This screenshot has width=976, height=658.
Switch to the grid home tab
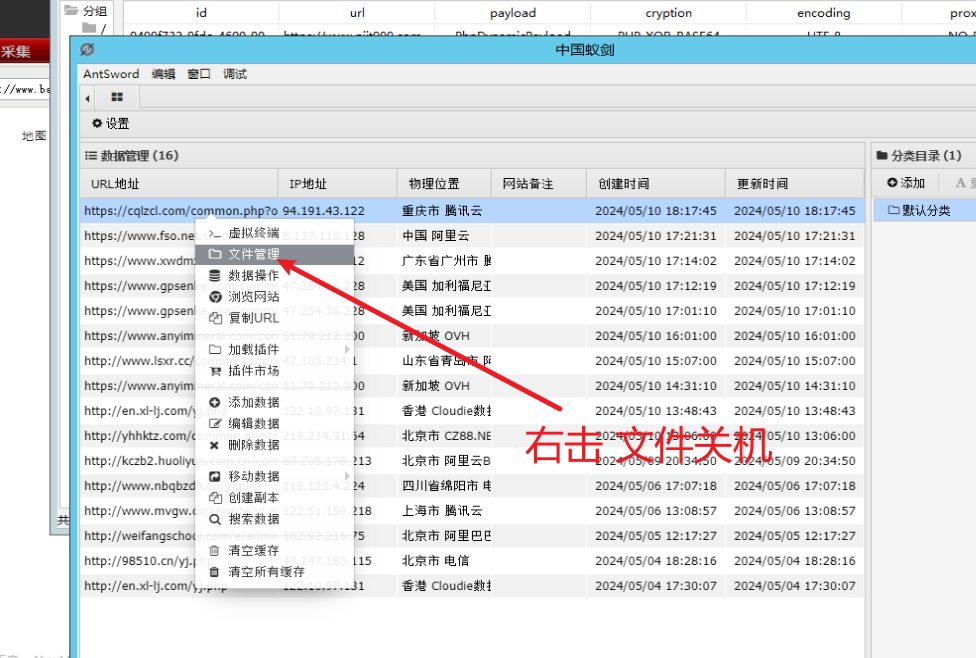tap(117, 98)
